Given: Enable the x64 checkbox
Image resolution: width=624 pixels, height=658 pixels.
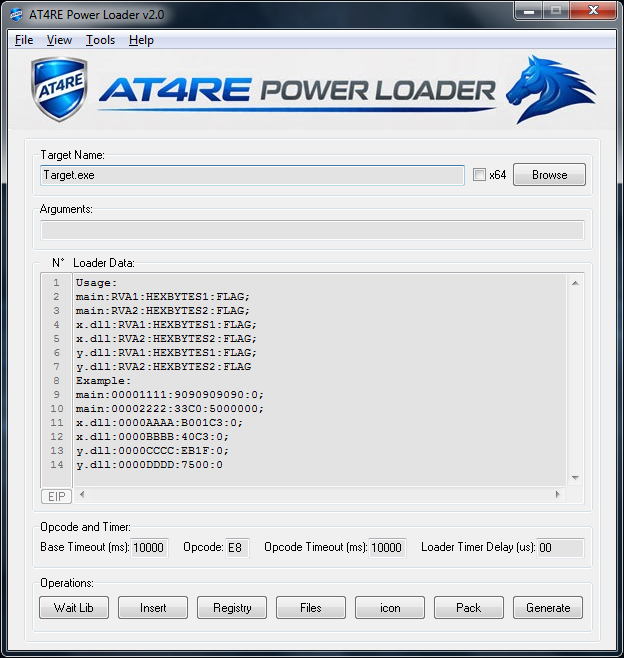Looking at the screenshot, I should [x=479, y=175].
